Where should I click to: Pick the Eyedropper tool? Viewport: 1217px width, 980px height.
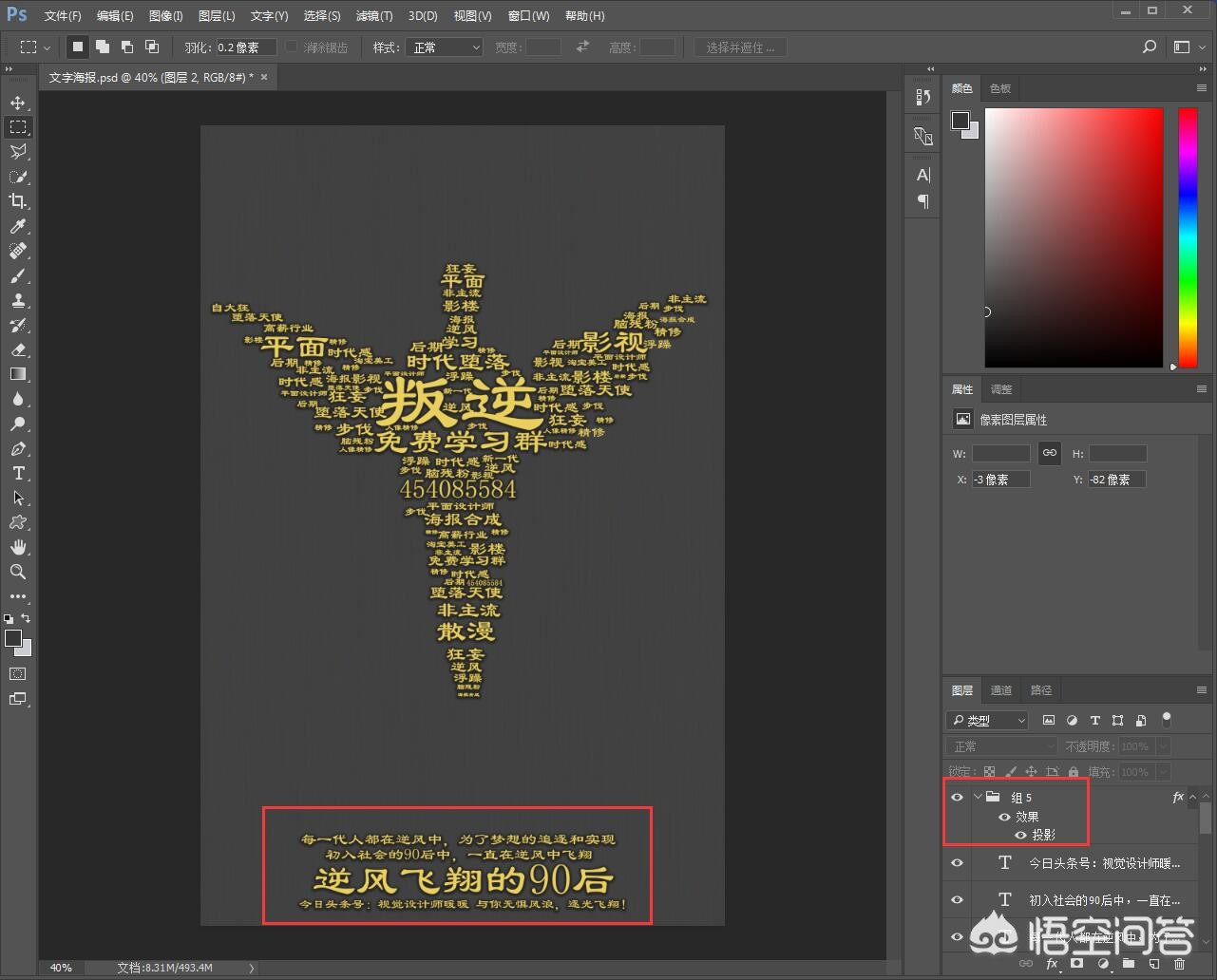tap(18, 226)
